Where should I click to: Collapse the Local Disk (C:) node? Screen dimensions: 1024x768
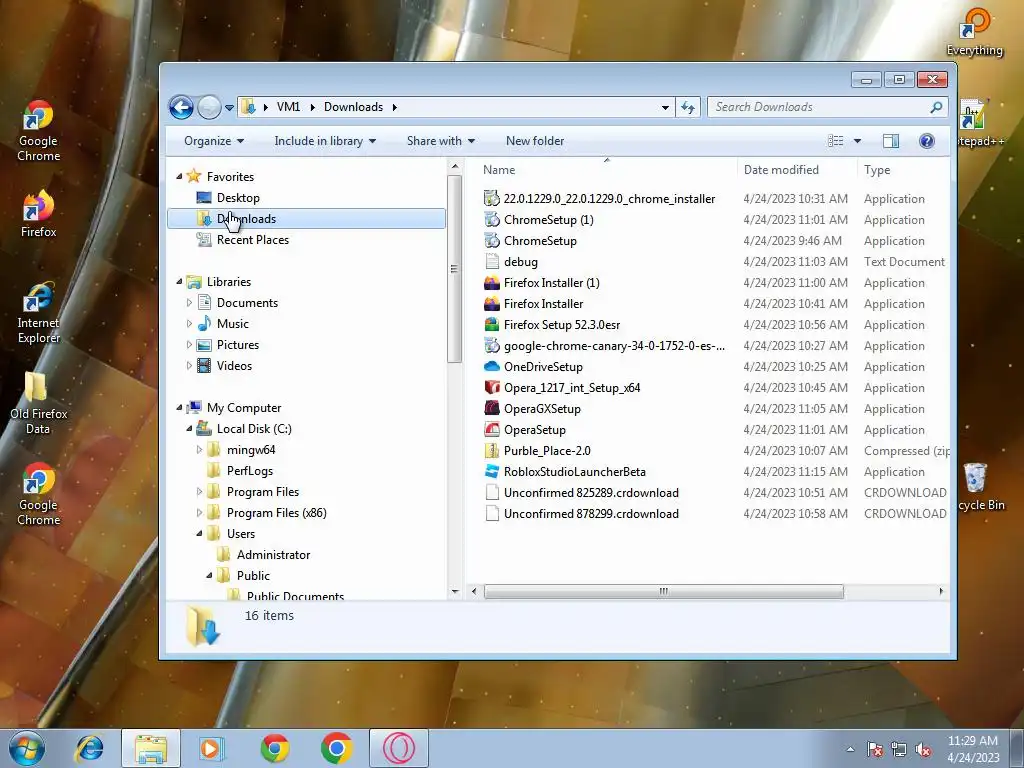[189, 429]
